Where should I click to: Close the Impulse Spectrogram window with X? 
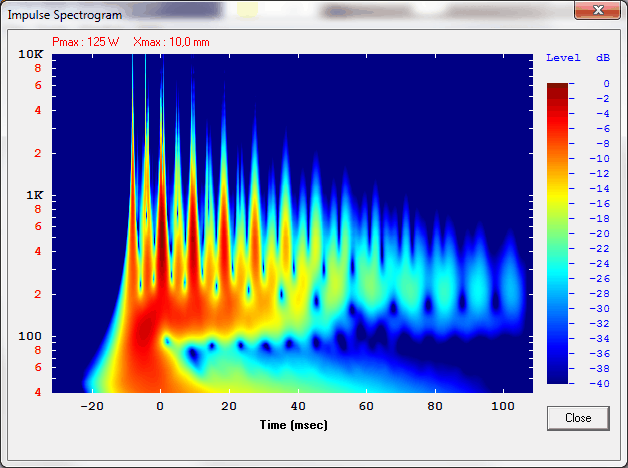pyautogui.click(x=598, y=10)
